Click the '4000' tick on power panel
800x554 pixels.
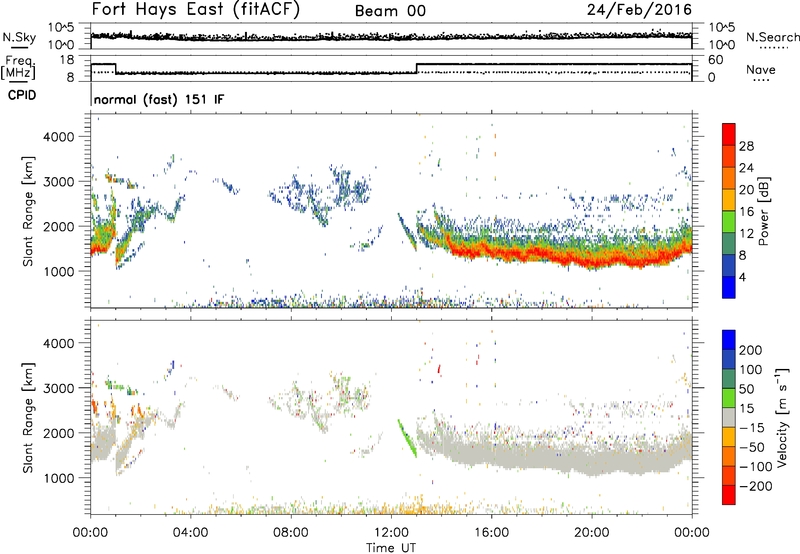[x=59, y=137]
